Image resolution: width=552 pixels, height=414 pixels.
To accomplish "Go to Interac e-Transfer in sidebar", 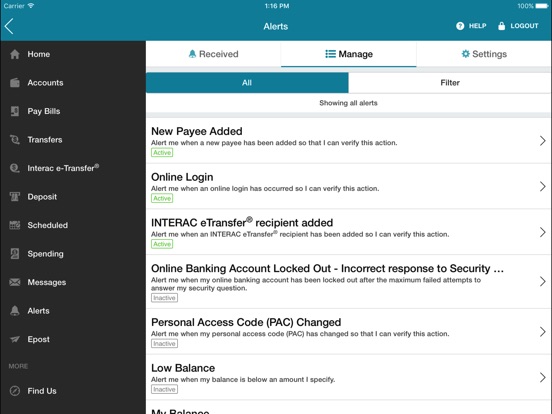I will click(73, 168).
